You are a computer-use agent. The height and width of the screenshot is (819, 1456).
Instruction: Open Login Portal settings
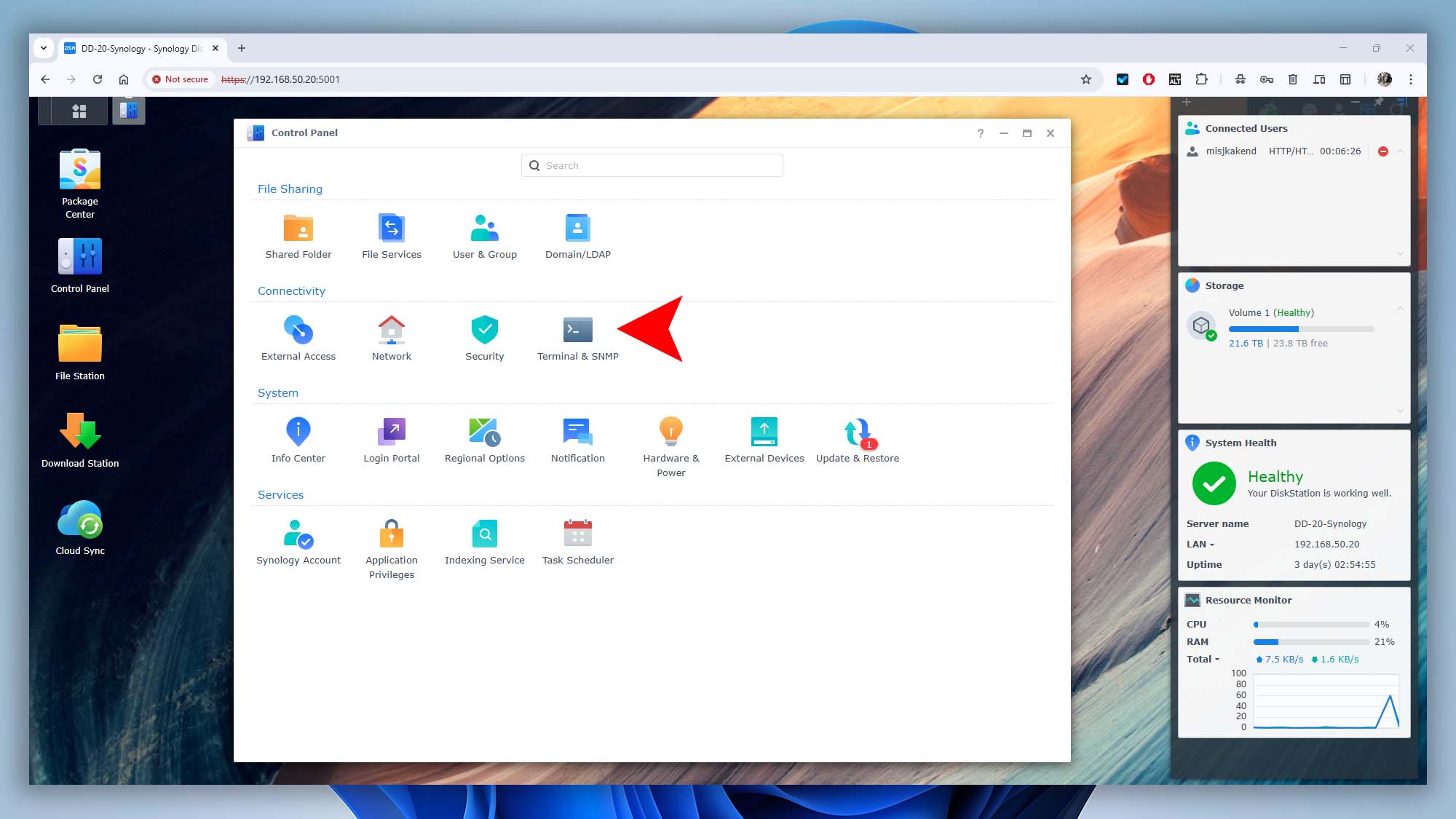pos(392,440)
